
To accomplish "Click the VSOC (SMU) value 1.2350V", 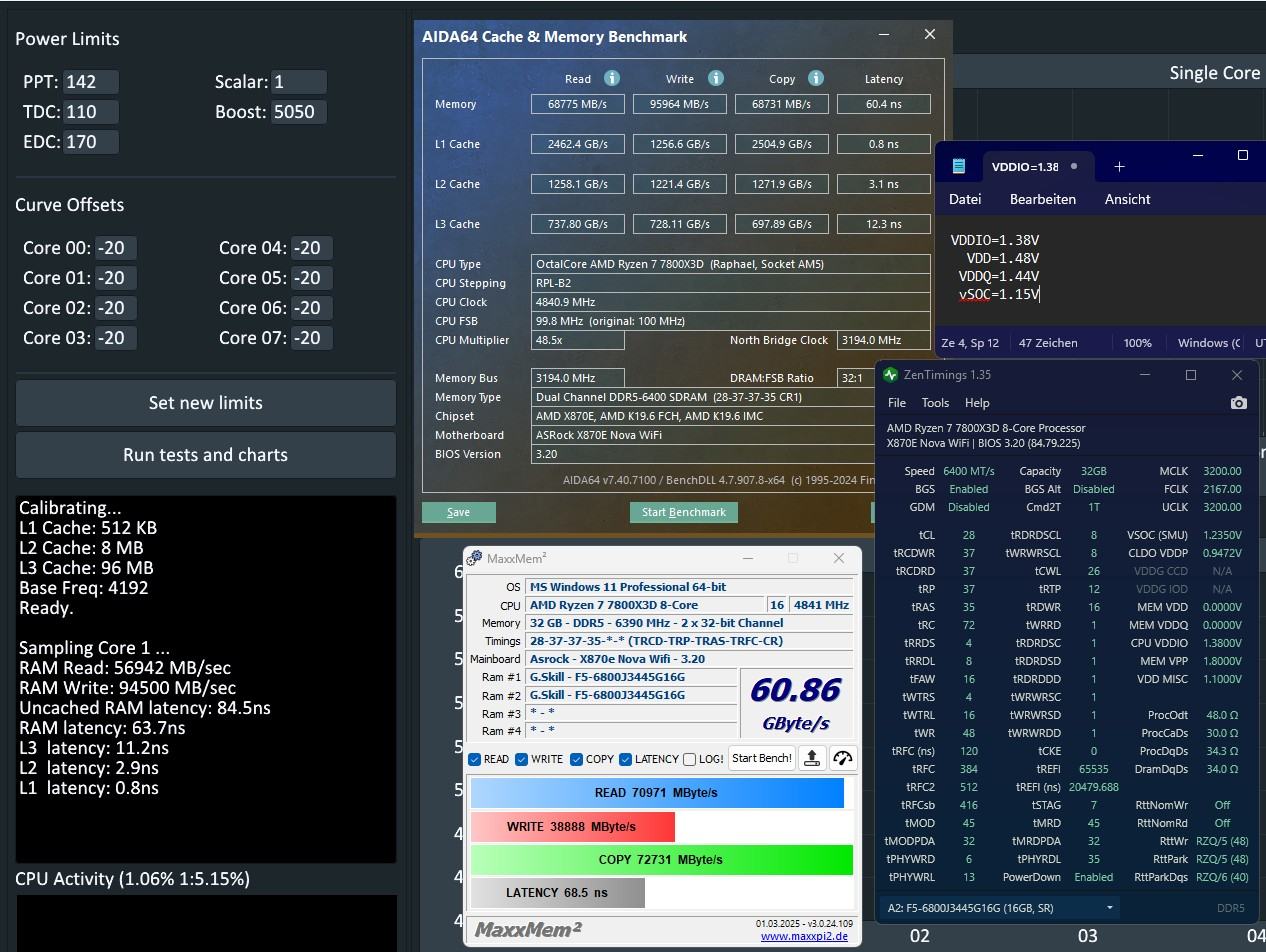I will pyautogui.click(x=1221, y=535).
